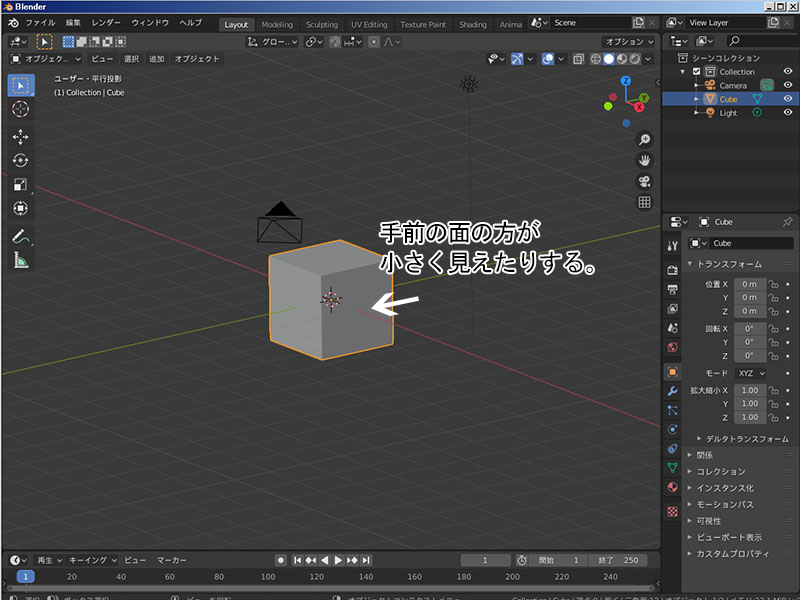The height and width of the screenshot is (600, 800).
Task: Click the Z axis on navigation gizmo
Action: pos(626,81)
